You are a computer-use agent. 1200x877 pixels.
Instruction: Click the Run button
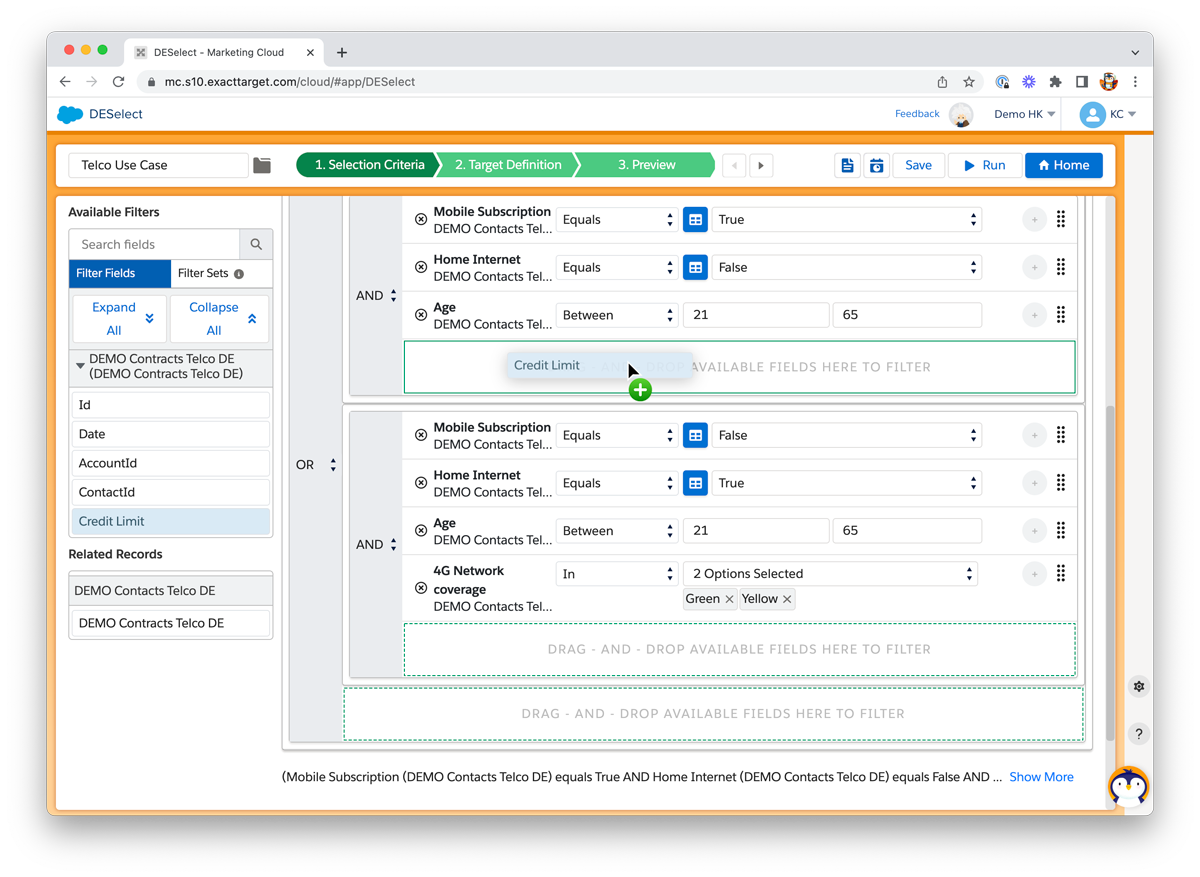pos(985,165)
